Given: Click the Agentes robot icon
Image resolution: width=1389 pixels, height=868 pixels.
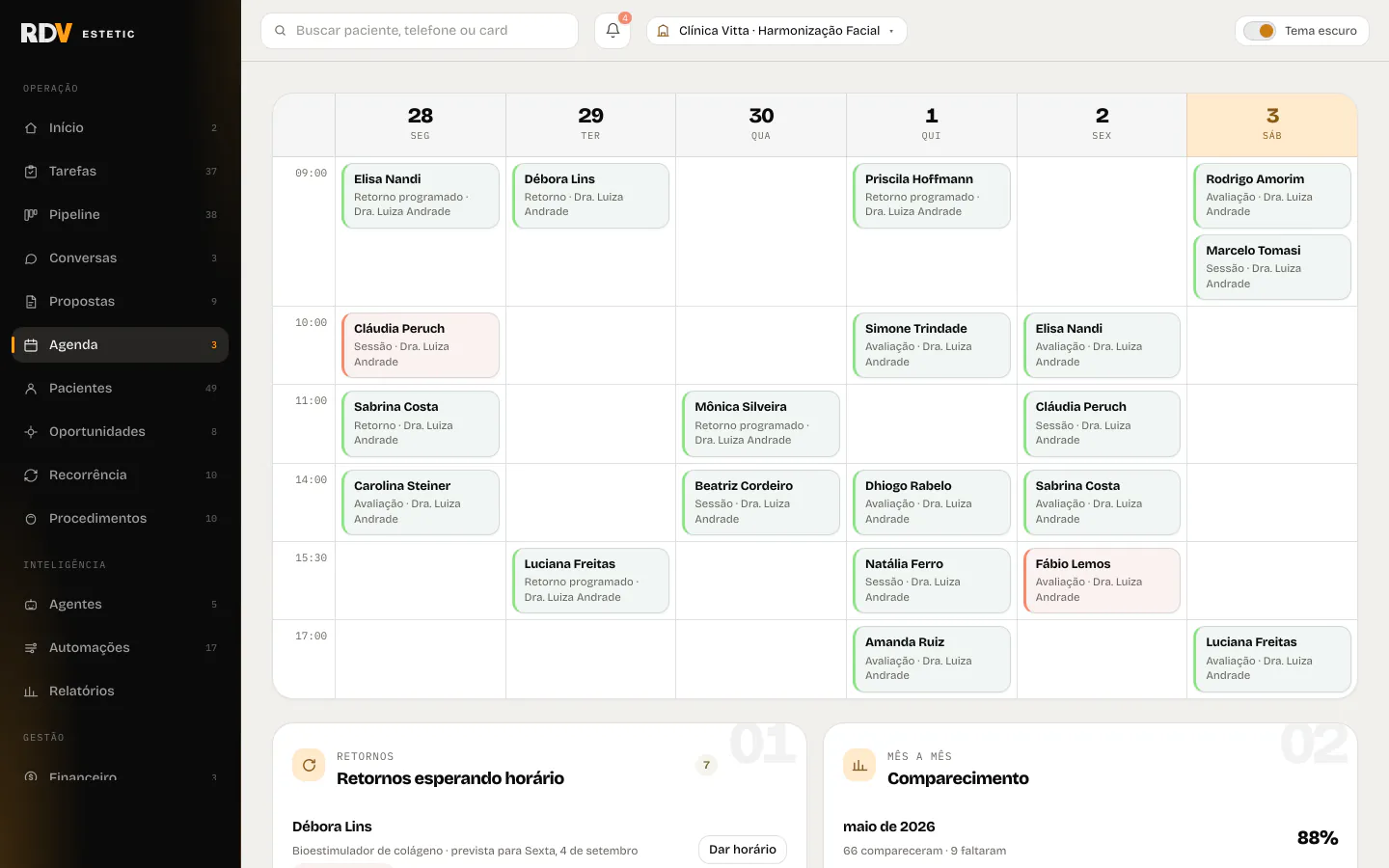Looking at the screenshot, I should click(31, 605).
